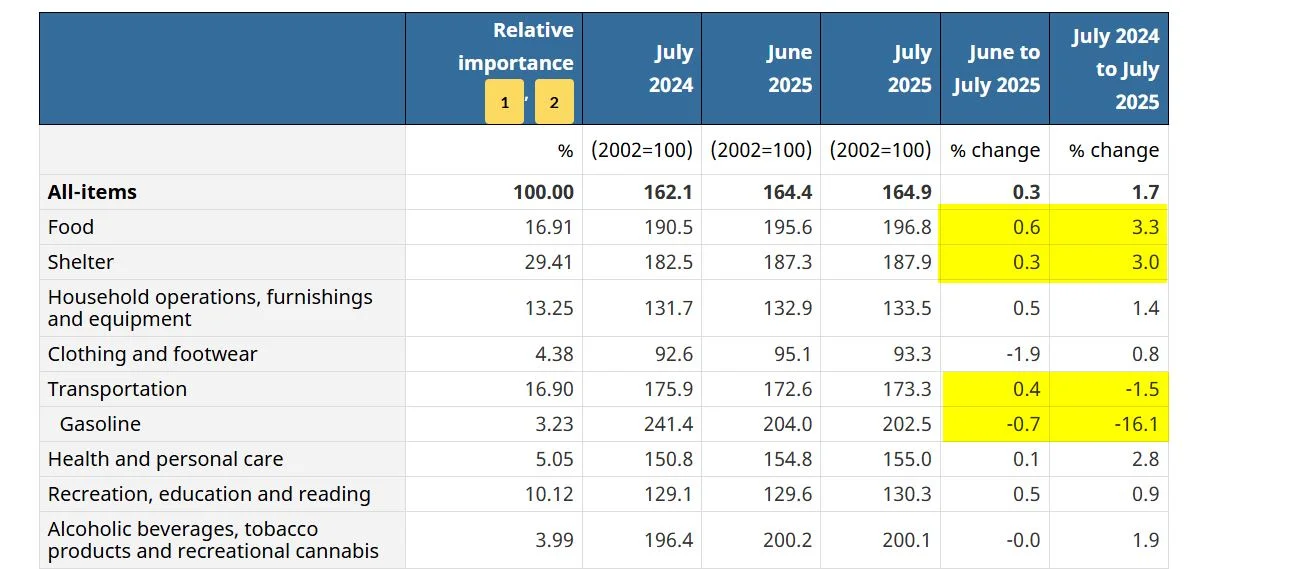Open footnote 1 under Relative importance

tap(504, 102)
